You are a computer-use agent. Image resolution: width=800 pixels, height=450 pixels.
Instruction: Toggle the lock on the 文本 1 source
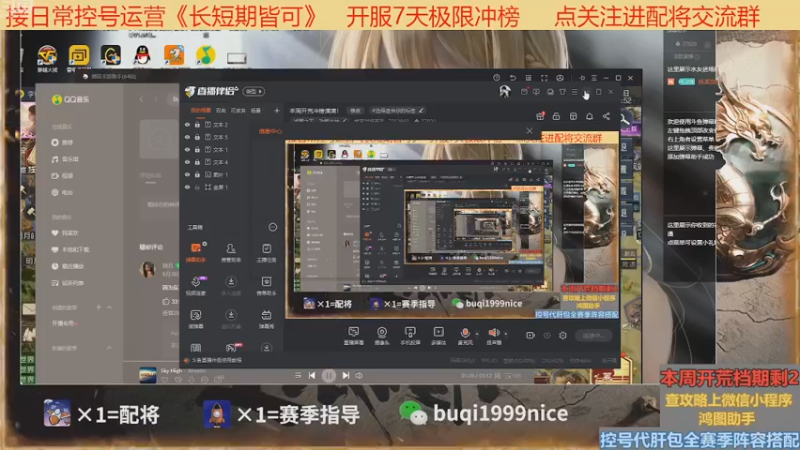[197, 149]
